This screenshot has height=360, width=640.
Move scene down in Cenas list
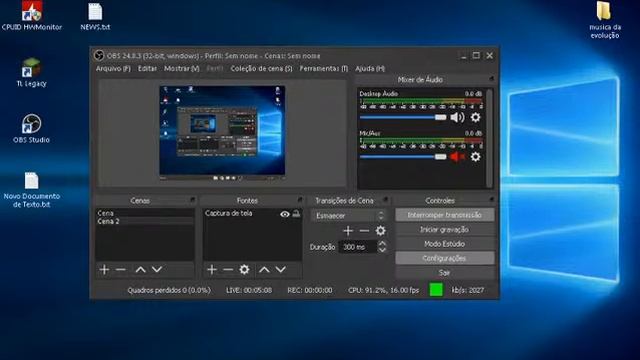pyautogui.click(x=157, y=269)
